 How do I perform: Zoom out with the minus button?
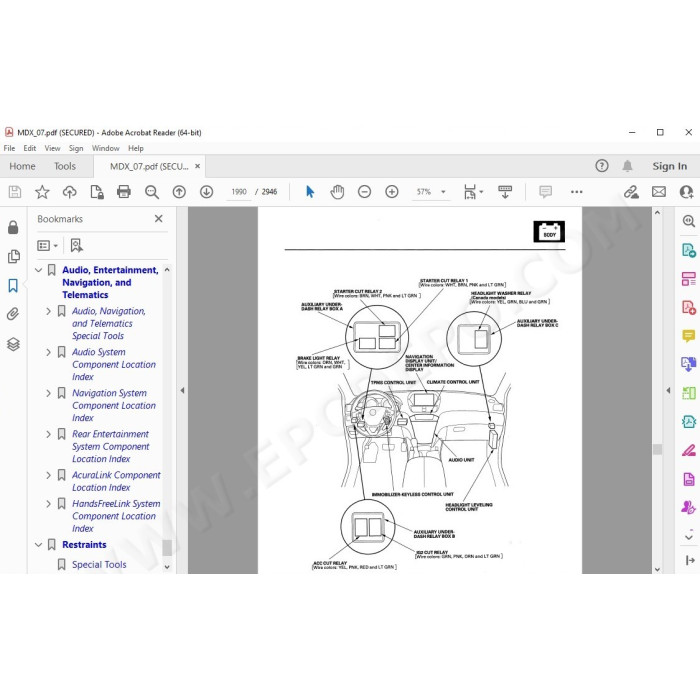364,192
